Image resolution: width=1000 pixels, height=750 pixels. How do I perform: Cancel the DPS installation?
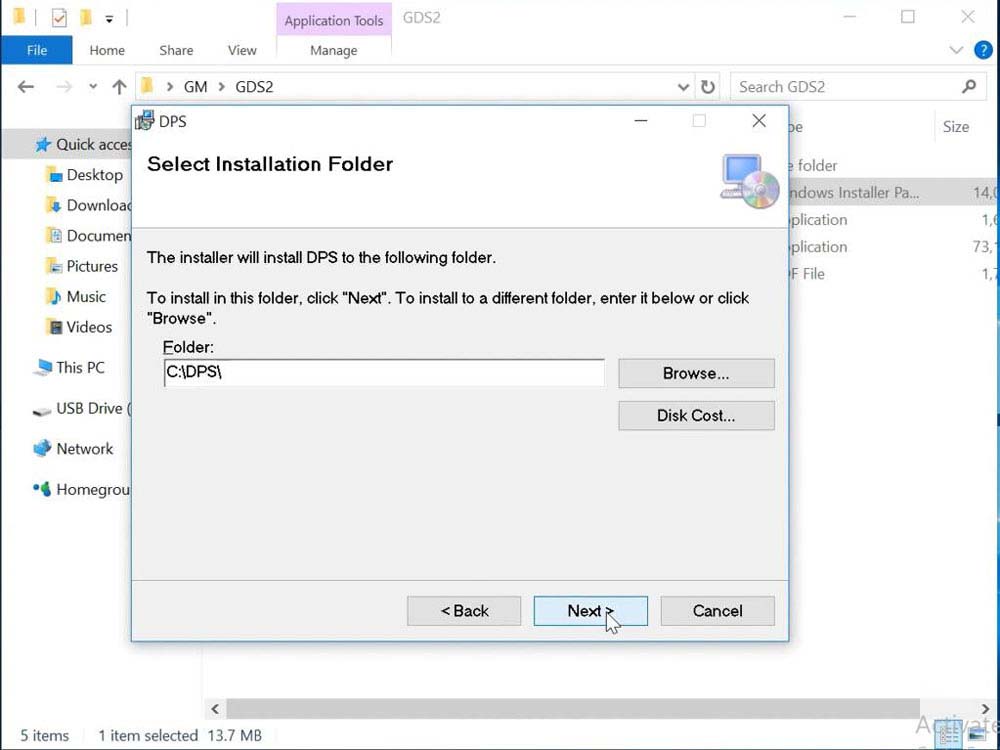coord(717,611)
